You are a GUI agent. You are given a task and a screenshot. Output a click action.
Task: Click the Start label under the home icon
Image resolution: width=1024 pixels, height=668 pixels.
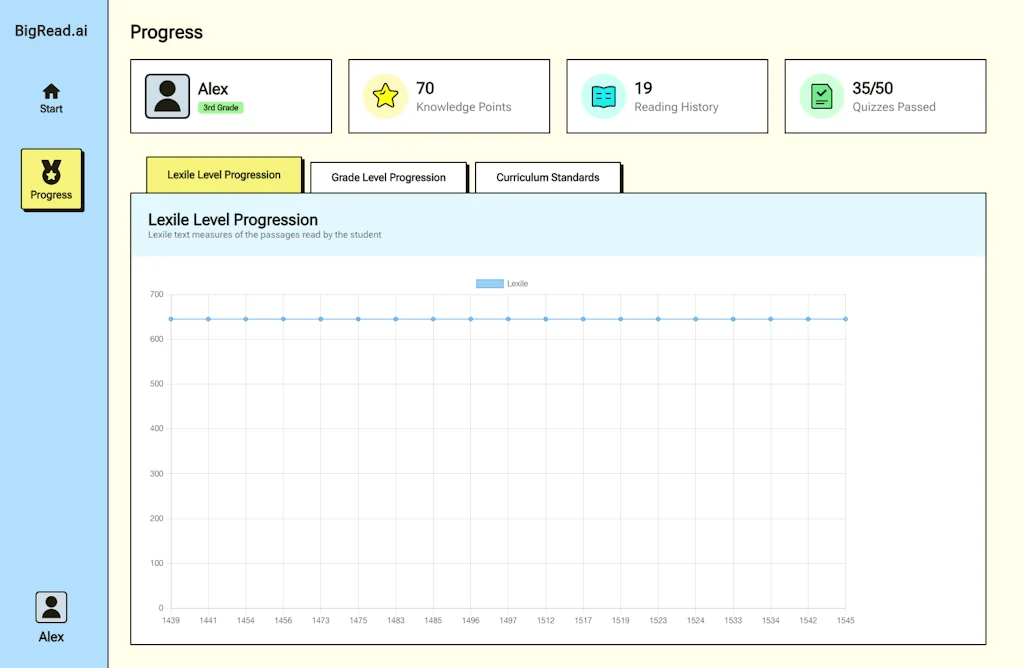pyautogui.click(x=50, y=108)
